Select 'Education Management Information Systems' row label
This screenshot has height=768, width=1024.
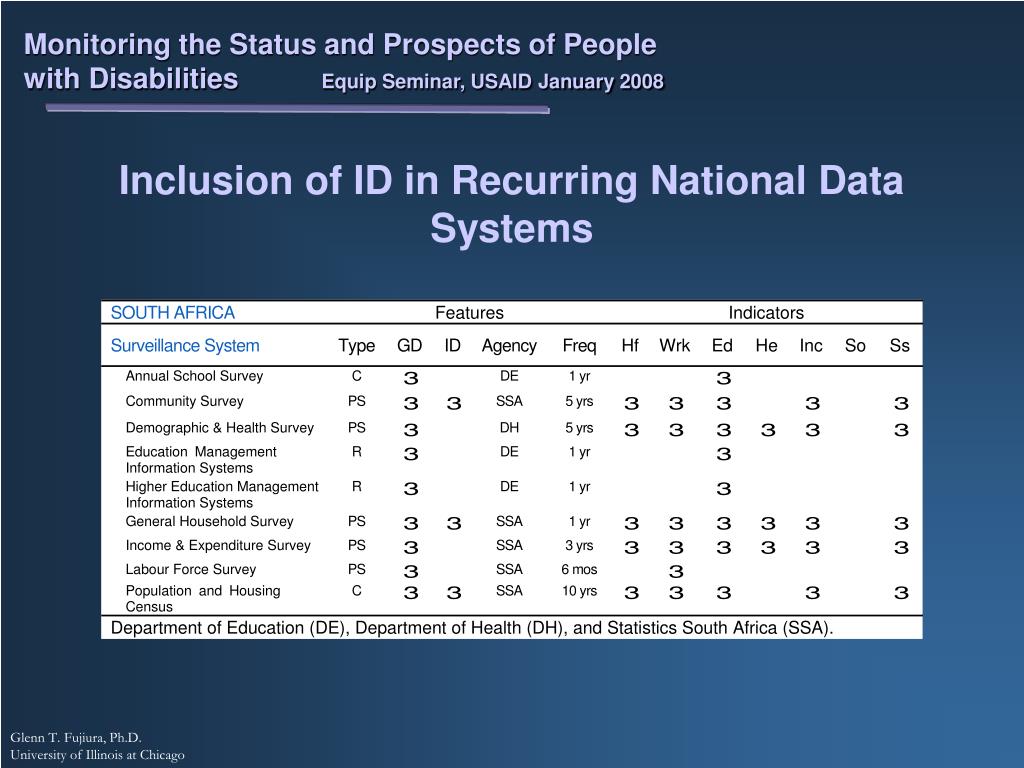click(x=201, y=460)
